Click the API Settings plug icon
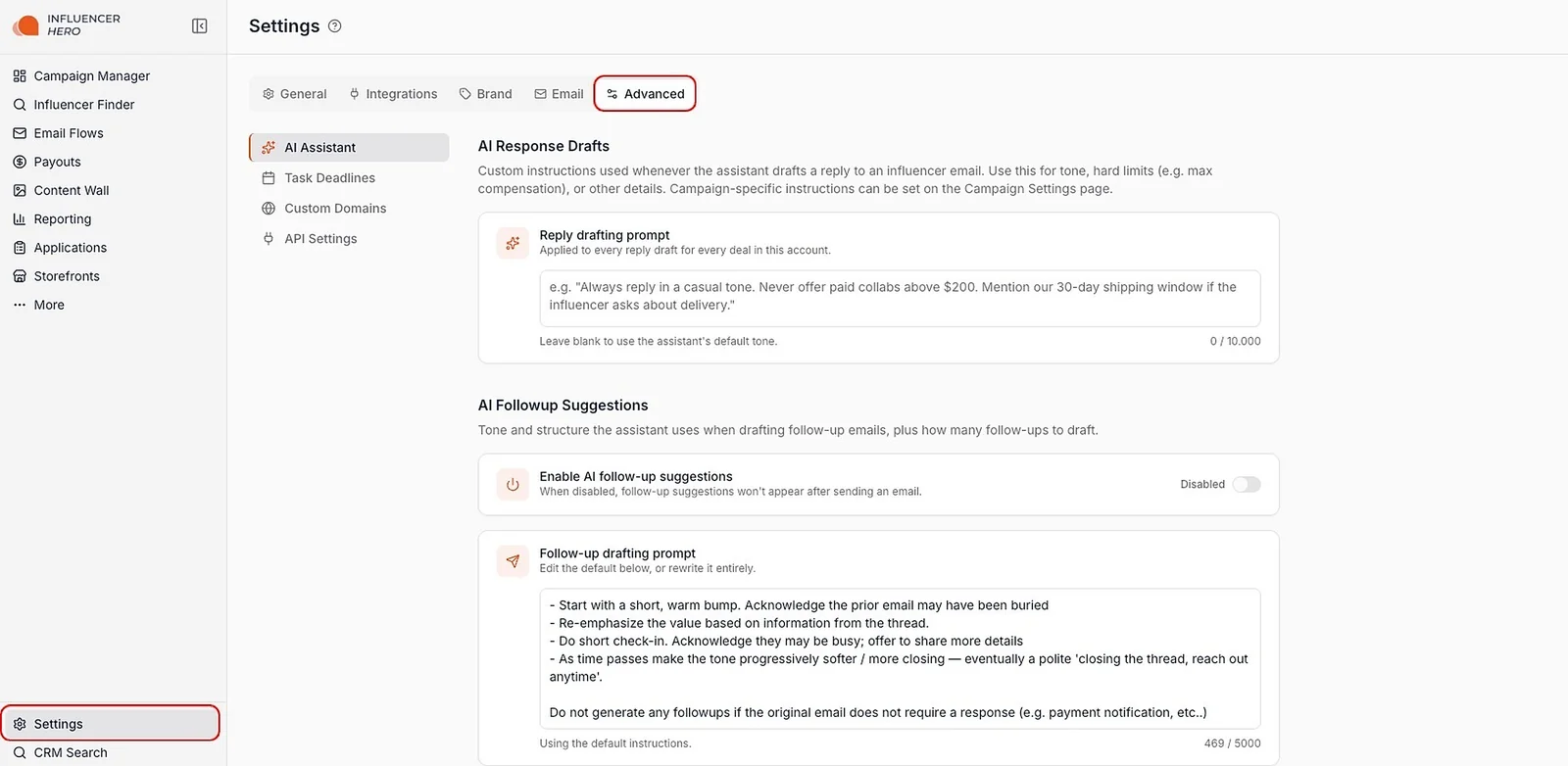 point(269,239)
